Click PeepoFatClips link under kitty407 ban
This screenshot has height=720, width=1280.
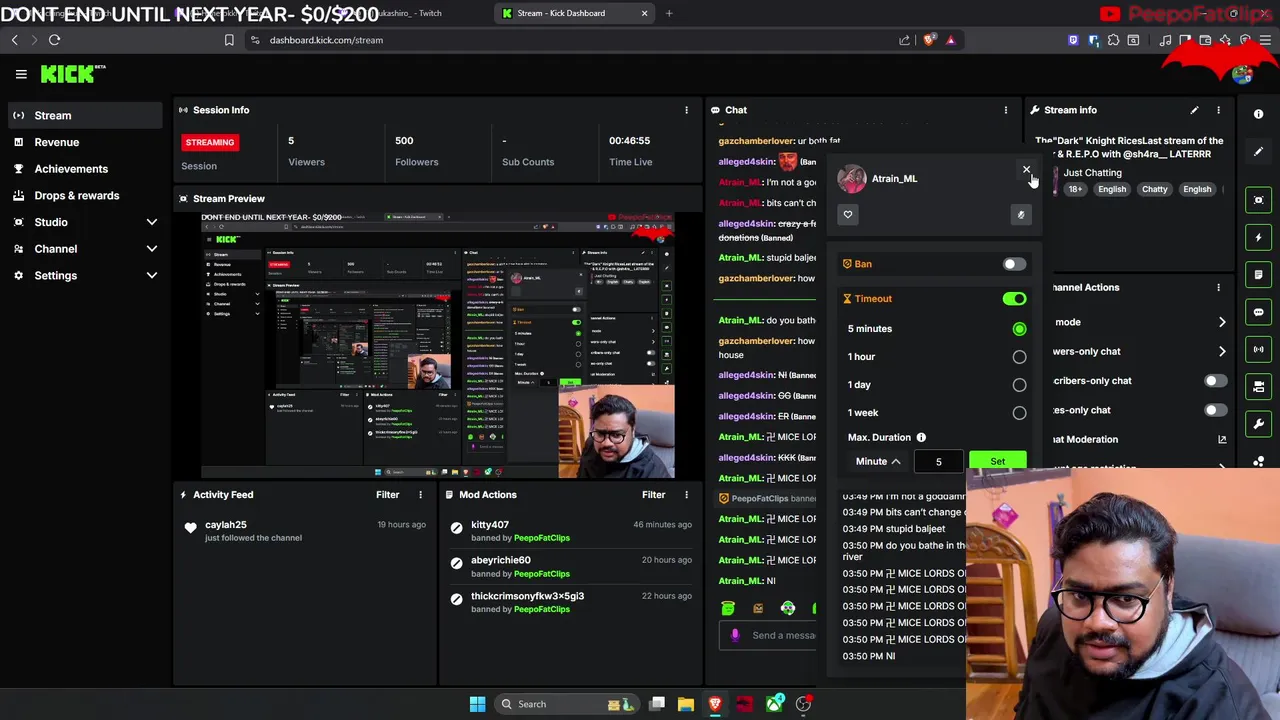pos(541,538)
